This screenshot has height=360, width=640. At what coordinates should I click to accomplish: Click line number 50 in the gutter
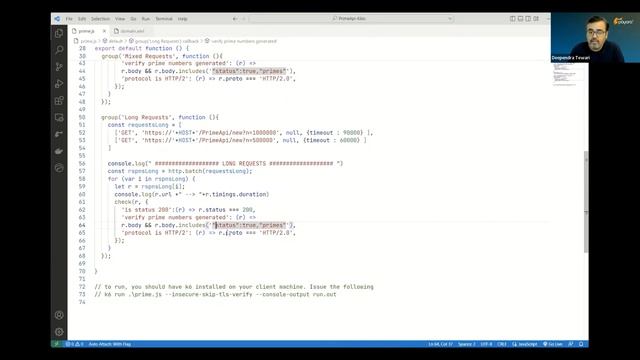82,117
